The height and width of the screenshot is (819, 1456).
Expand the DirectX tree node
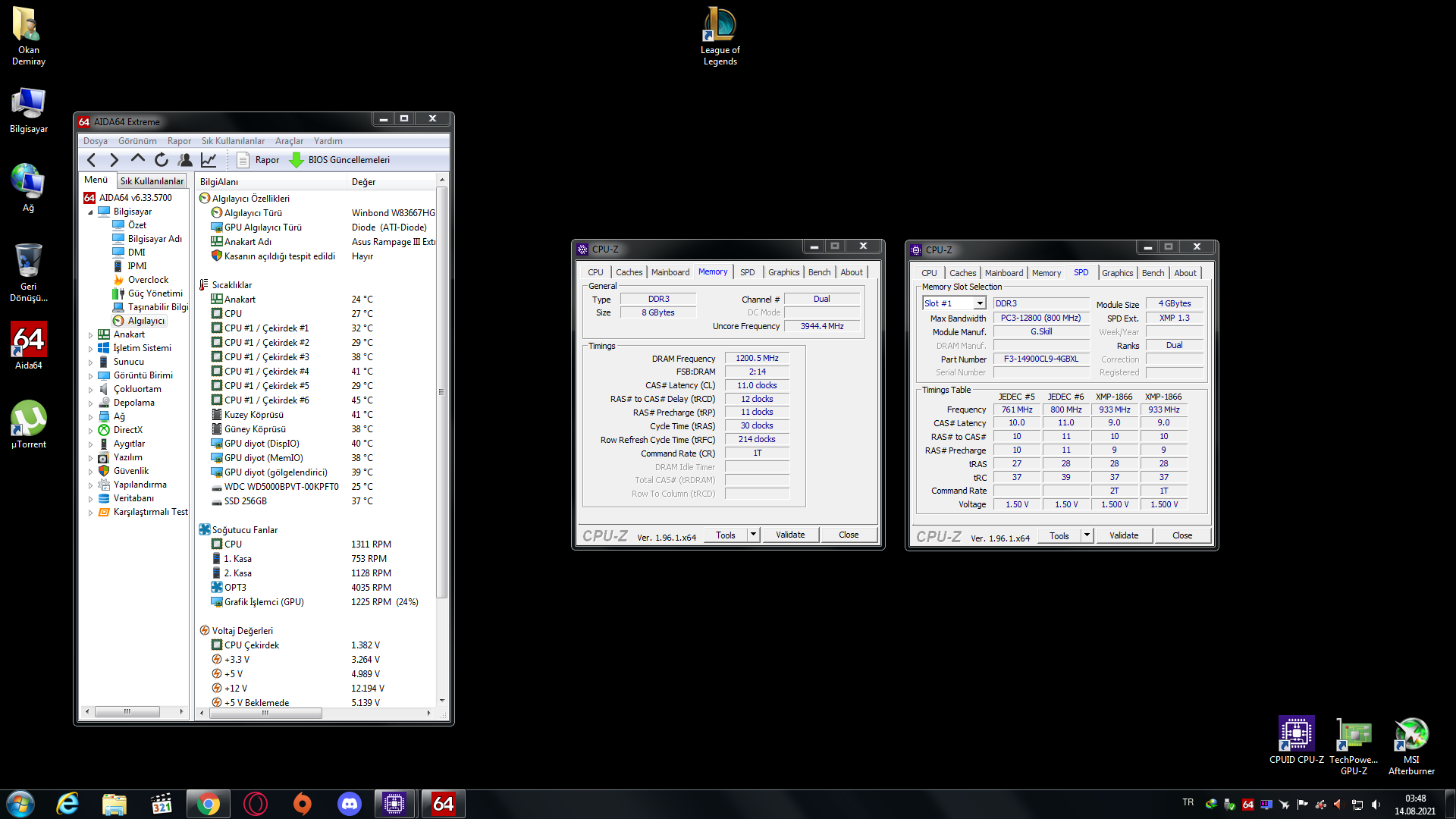pyautogui.click(x=90, y=430)
